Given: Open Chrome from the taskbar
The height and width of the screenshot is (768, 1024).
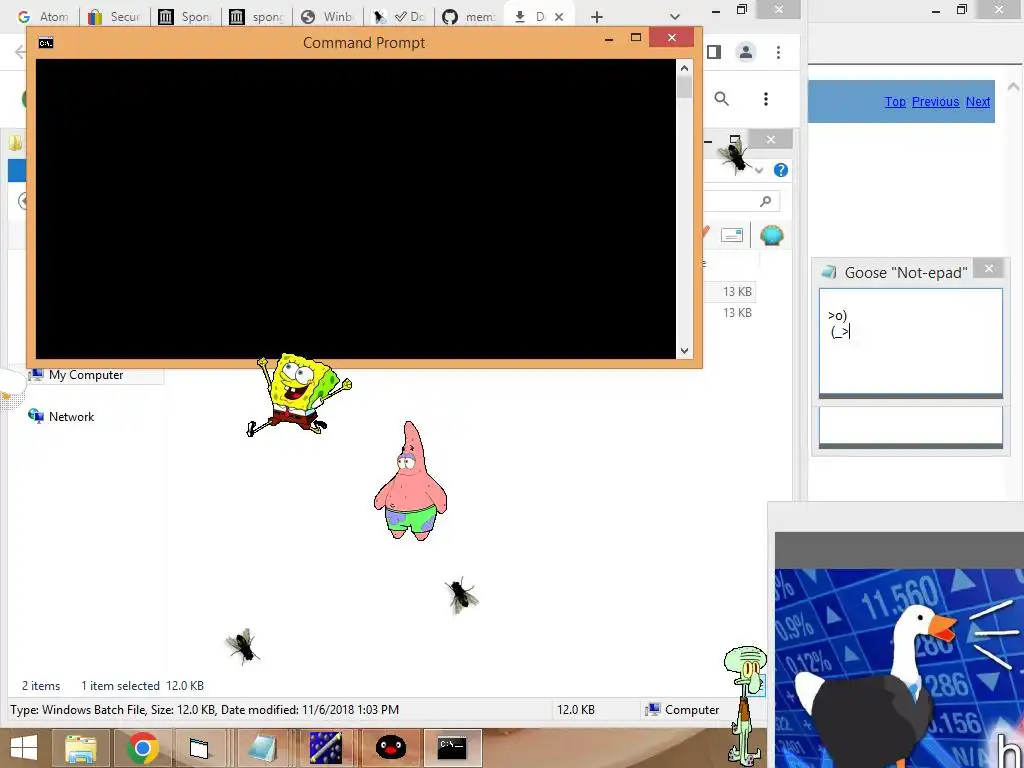Looking at the screenshot, I should [142, 748].
